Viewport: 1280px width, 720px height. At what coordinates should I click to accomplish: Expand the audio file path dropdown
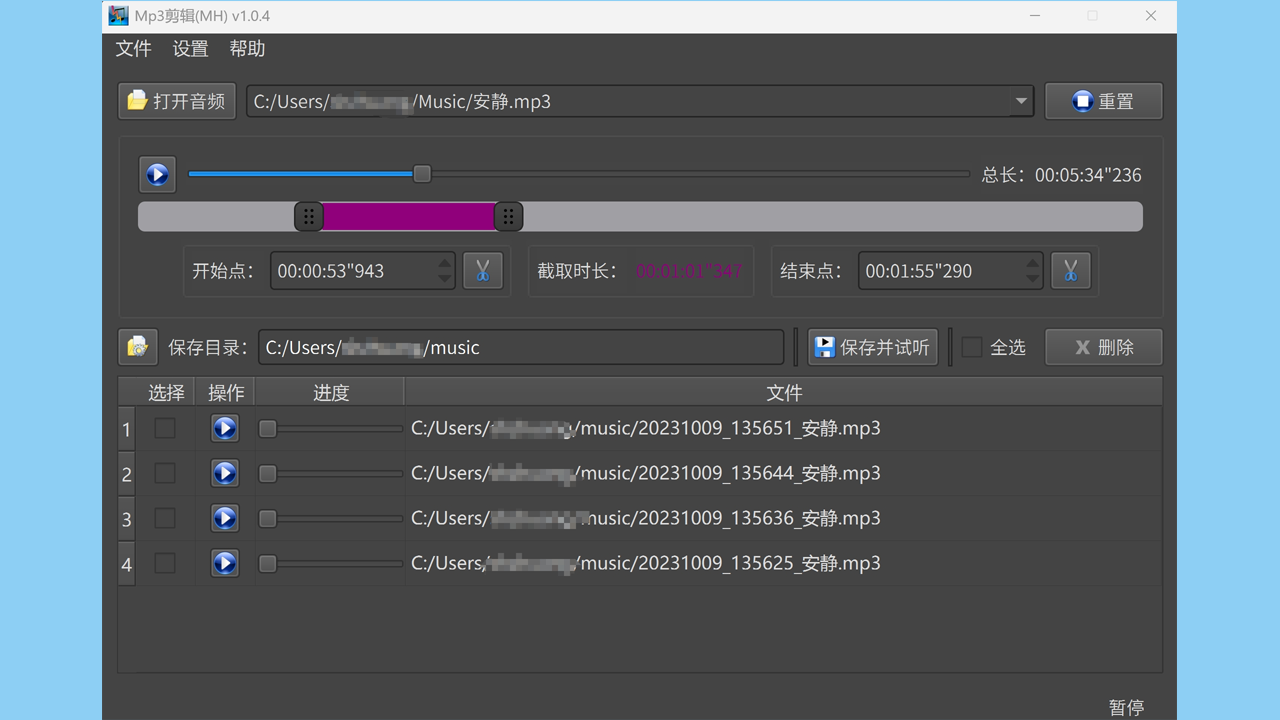1020,101
